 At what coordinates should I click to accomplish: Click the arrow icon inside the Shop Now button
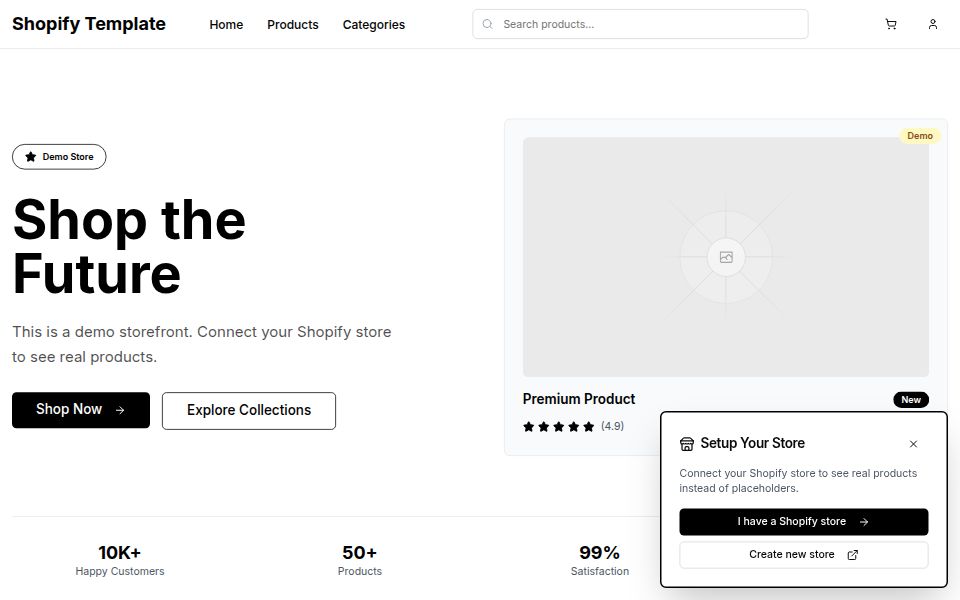tap(121, 409)
